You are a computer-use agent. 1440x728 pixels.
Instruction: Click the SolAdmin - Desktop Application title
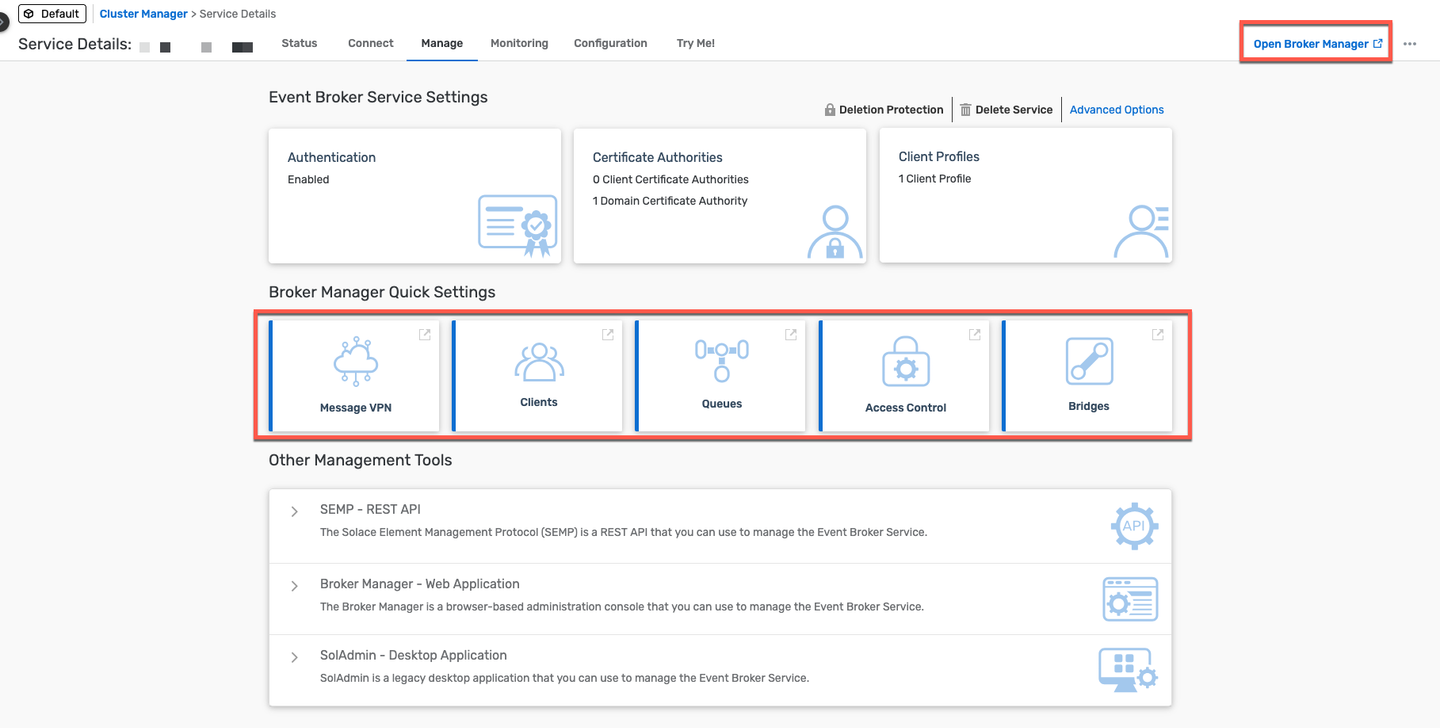413,655
